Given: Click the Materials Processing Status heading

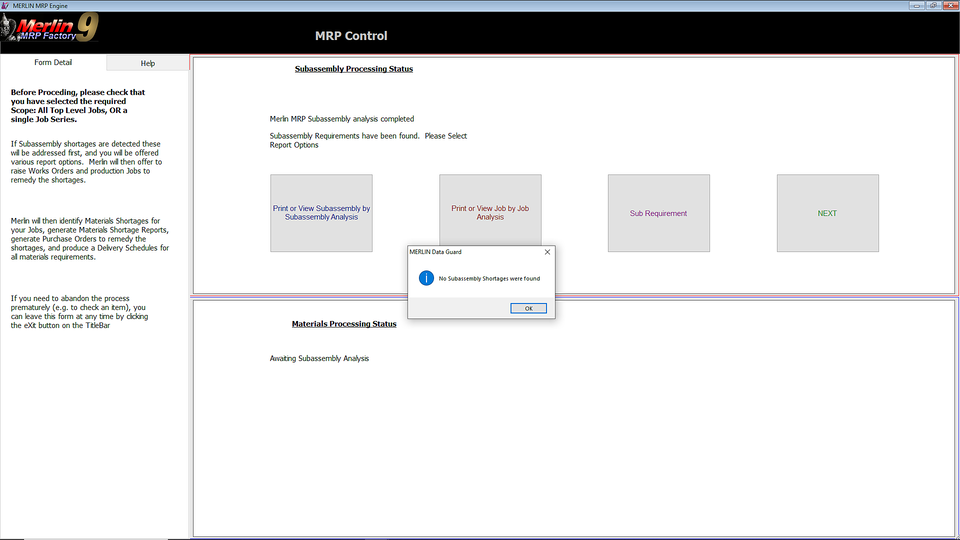Looking at the screenshot, I should coord(344,324).
